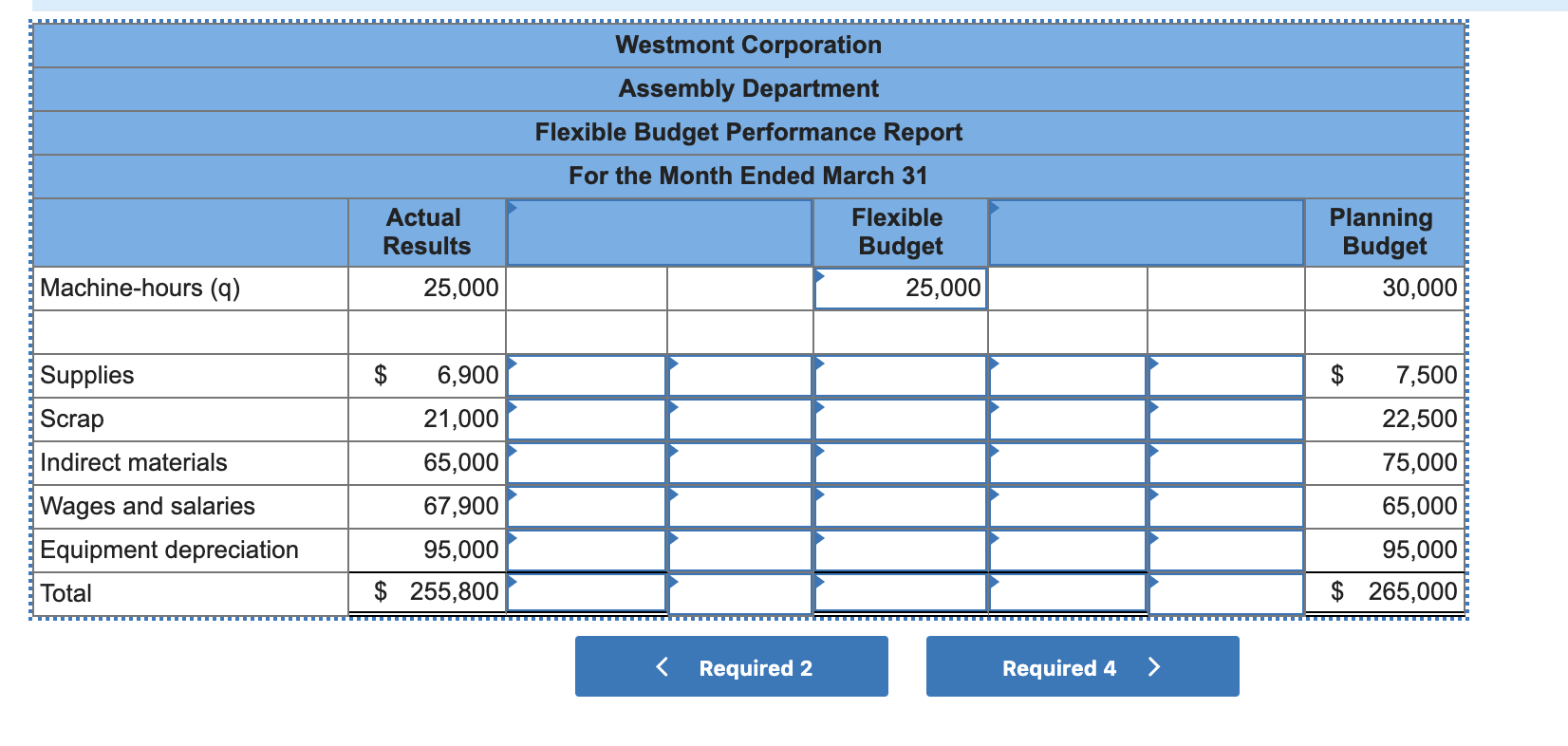Select the Total row Flexible Budget amount field
The image size is (1568, 746).
click(900, 593)
